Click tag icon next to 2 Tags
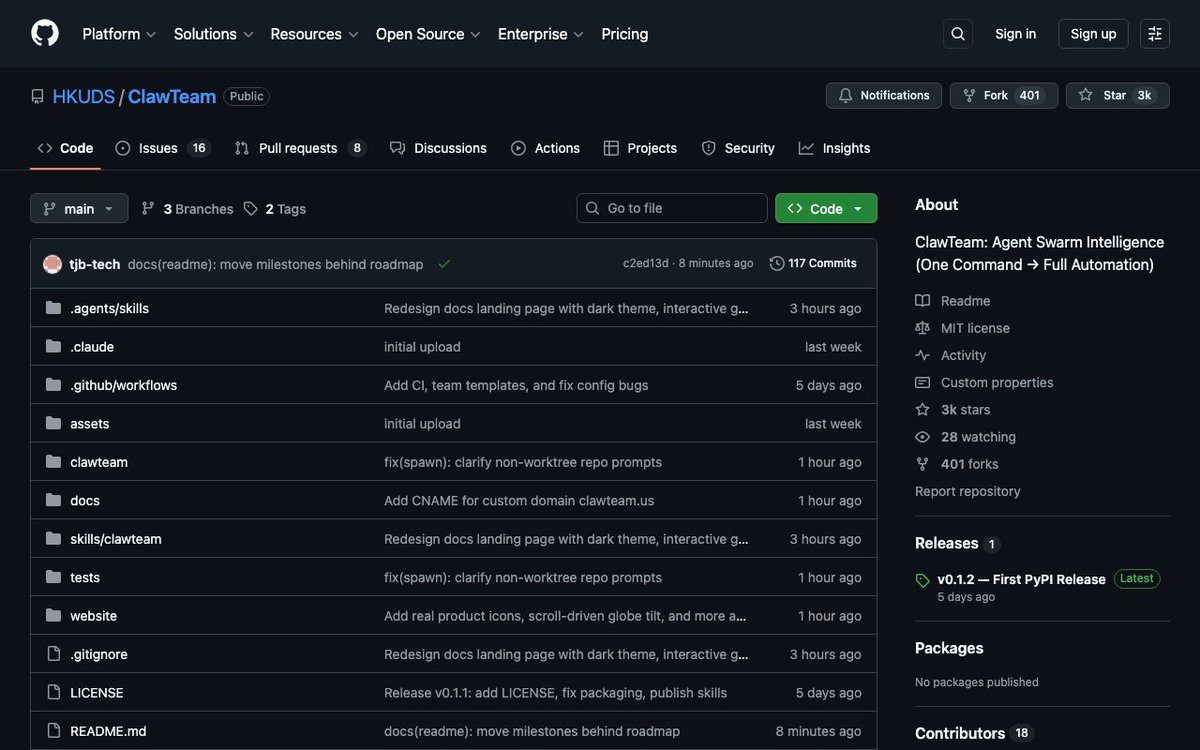Image resolution: width=1200 pixels, height=750 pixels. (251, 208)
